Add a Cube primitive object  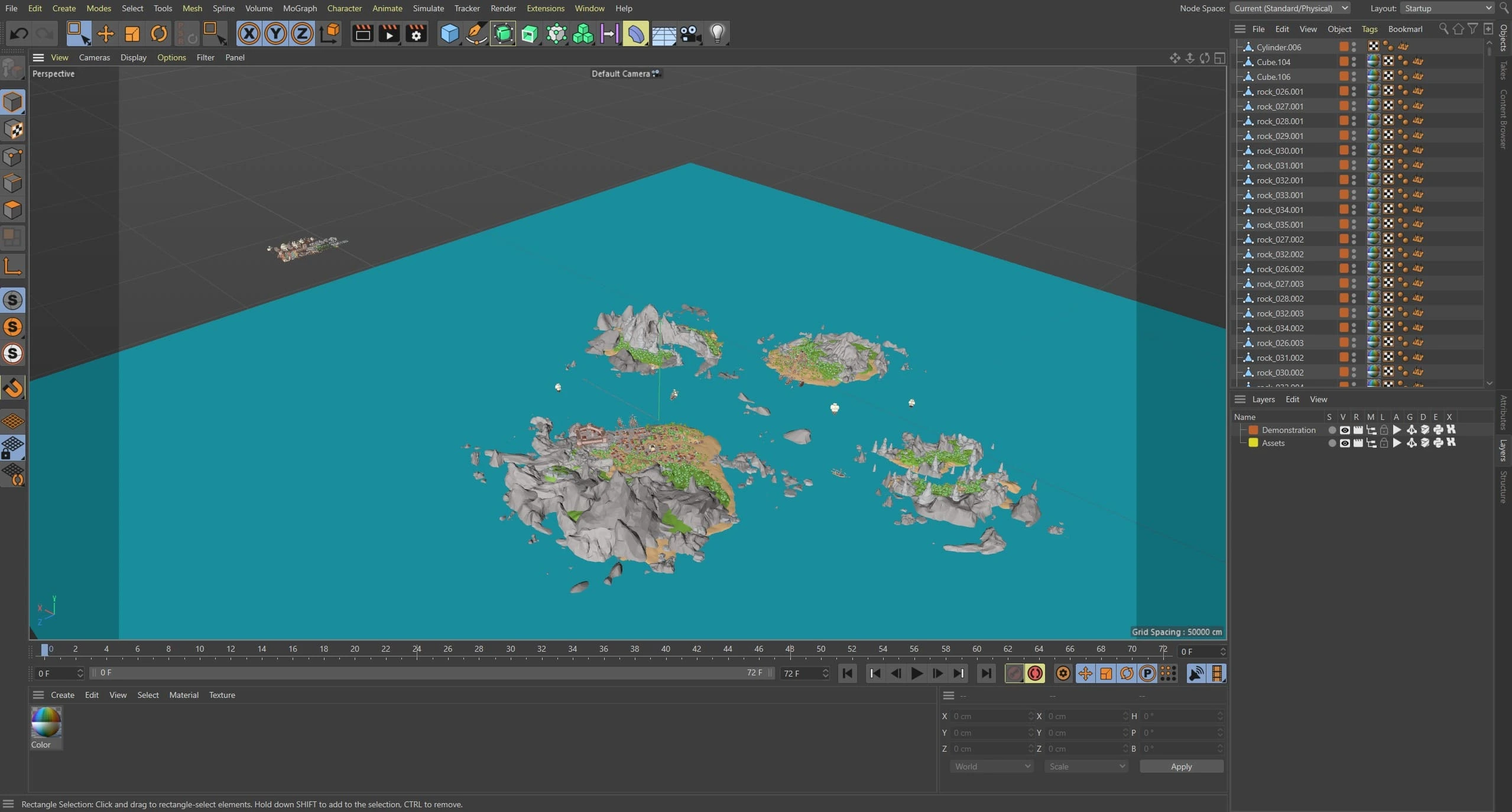coord(449,34)
